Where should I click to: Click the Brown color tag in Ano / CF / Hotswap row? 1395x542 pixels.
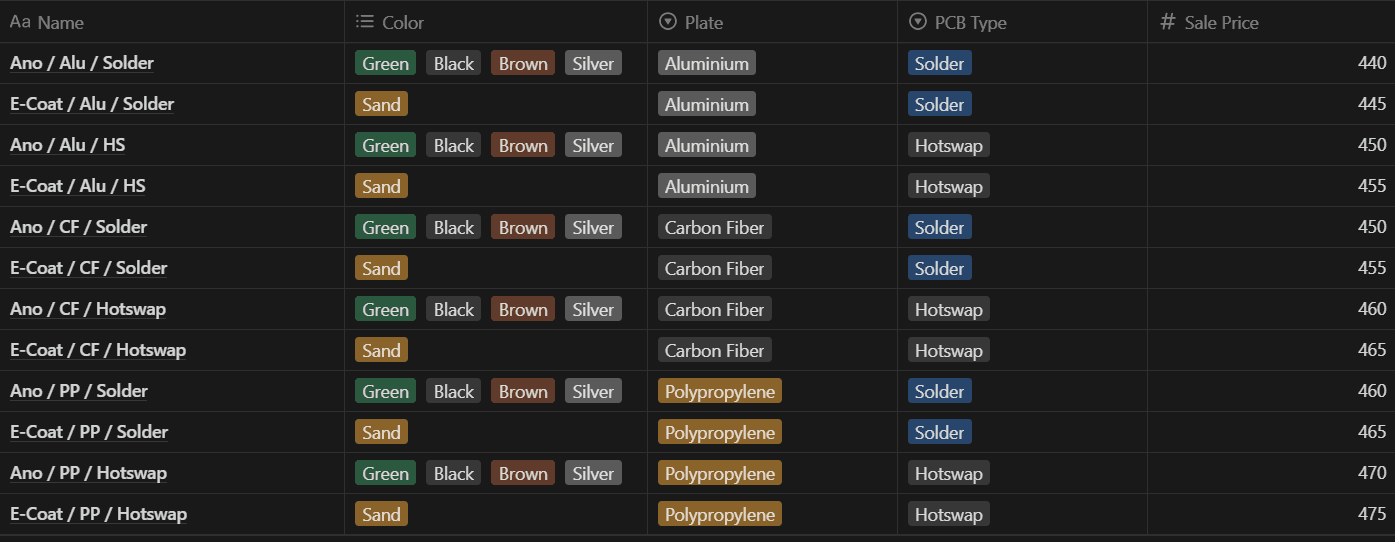[x=523, y=310]
